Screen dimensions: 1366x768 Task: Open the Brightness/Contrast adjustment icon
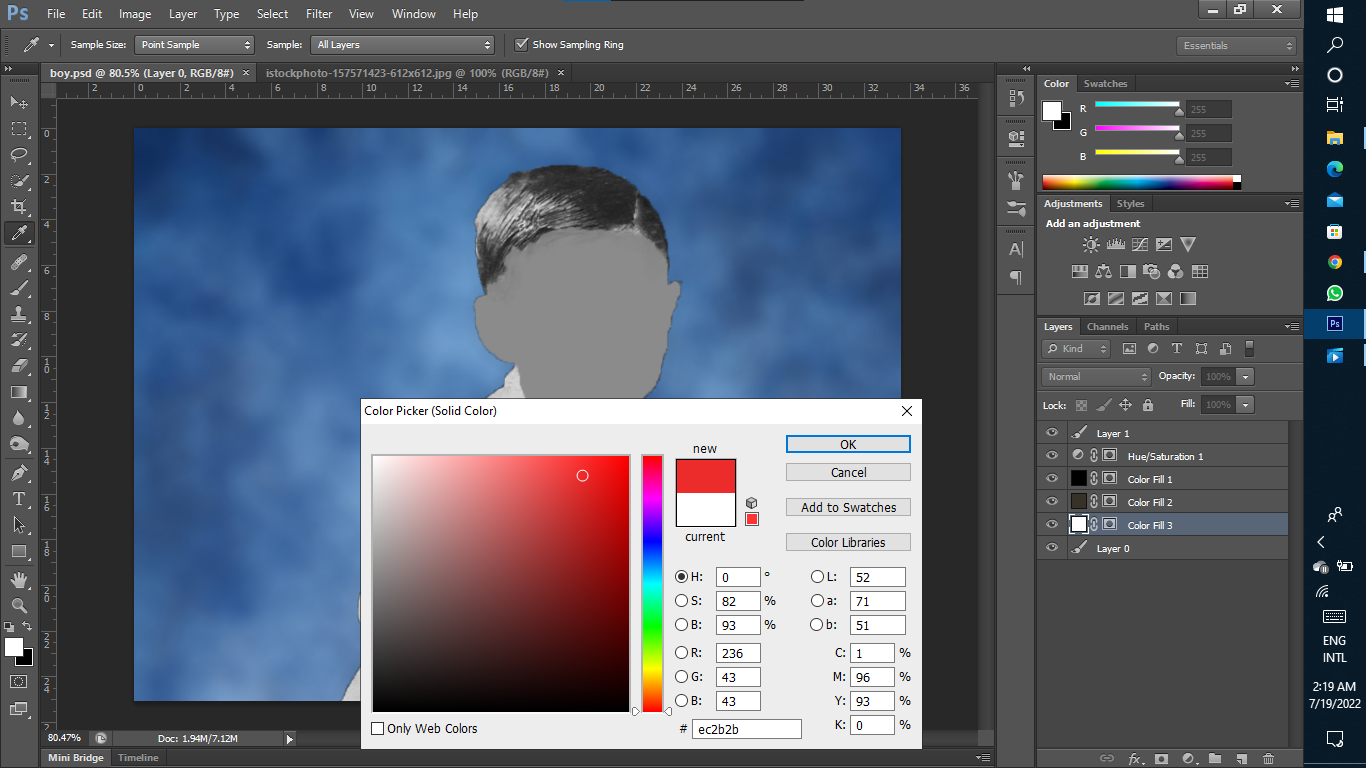coord(1090,243)
